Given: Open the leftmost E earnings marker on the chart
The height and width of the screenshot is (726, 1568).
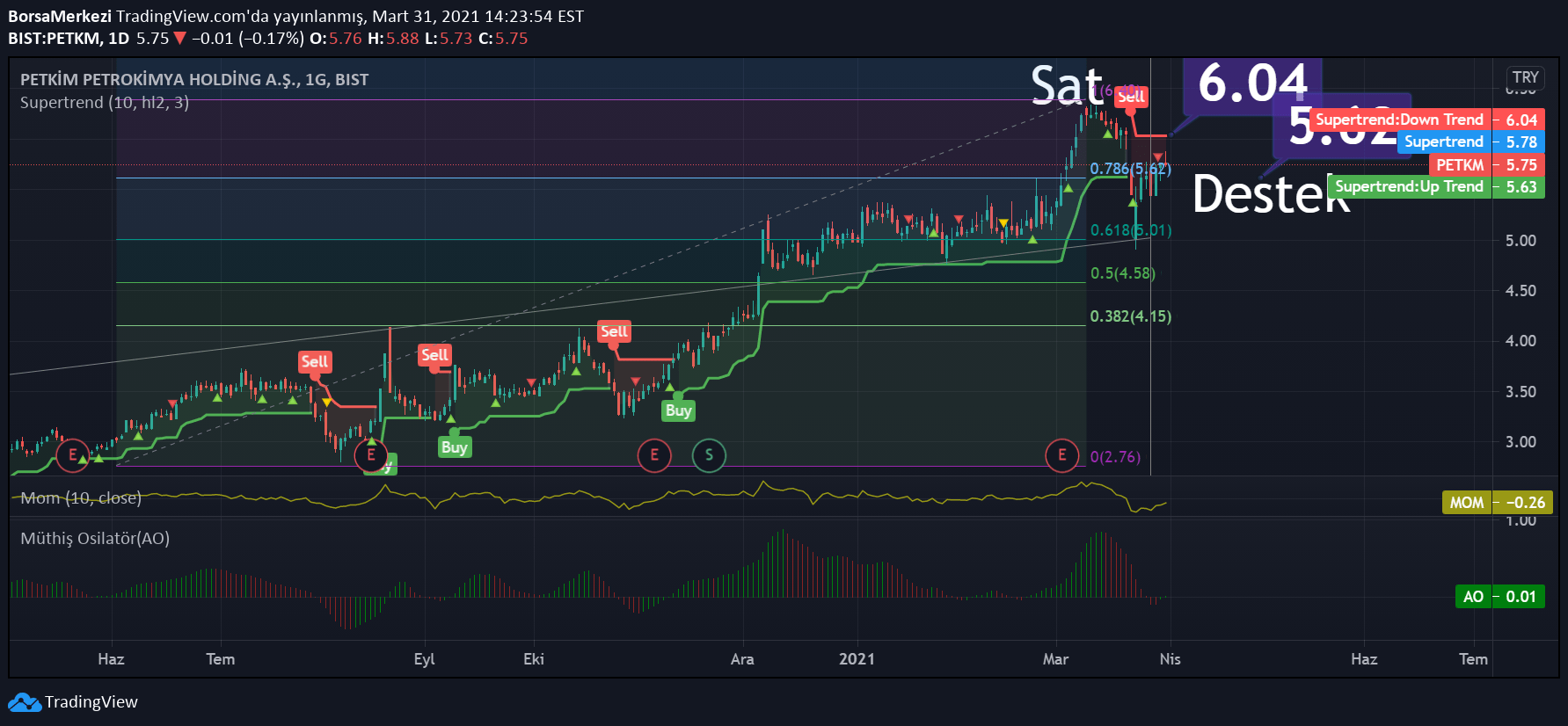Looking at the screenshot, I should pyautogui.click(x=73, y=455).
